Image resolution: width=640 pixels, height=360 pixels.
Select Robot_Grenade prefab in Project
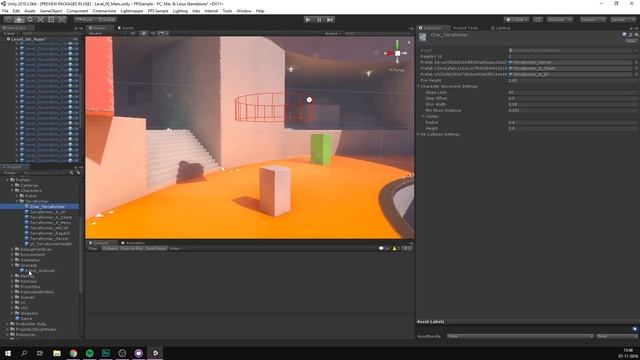coord(40,271)
